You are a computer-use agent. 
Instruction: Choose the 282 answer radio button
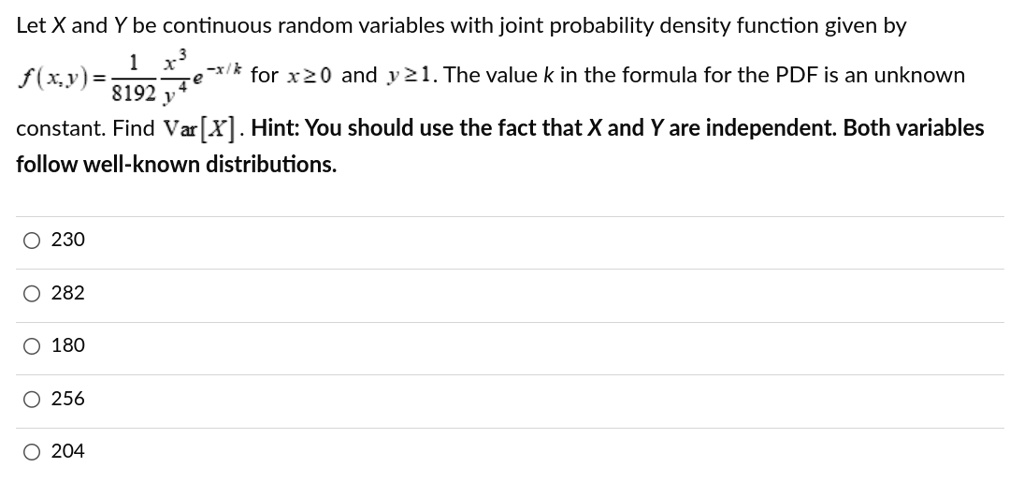click(32, 295)
